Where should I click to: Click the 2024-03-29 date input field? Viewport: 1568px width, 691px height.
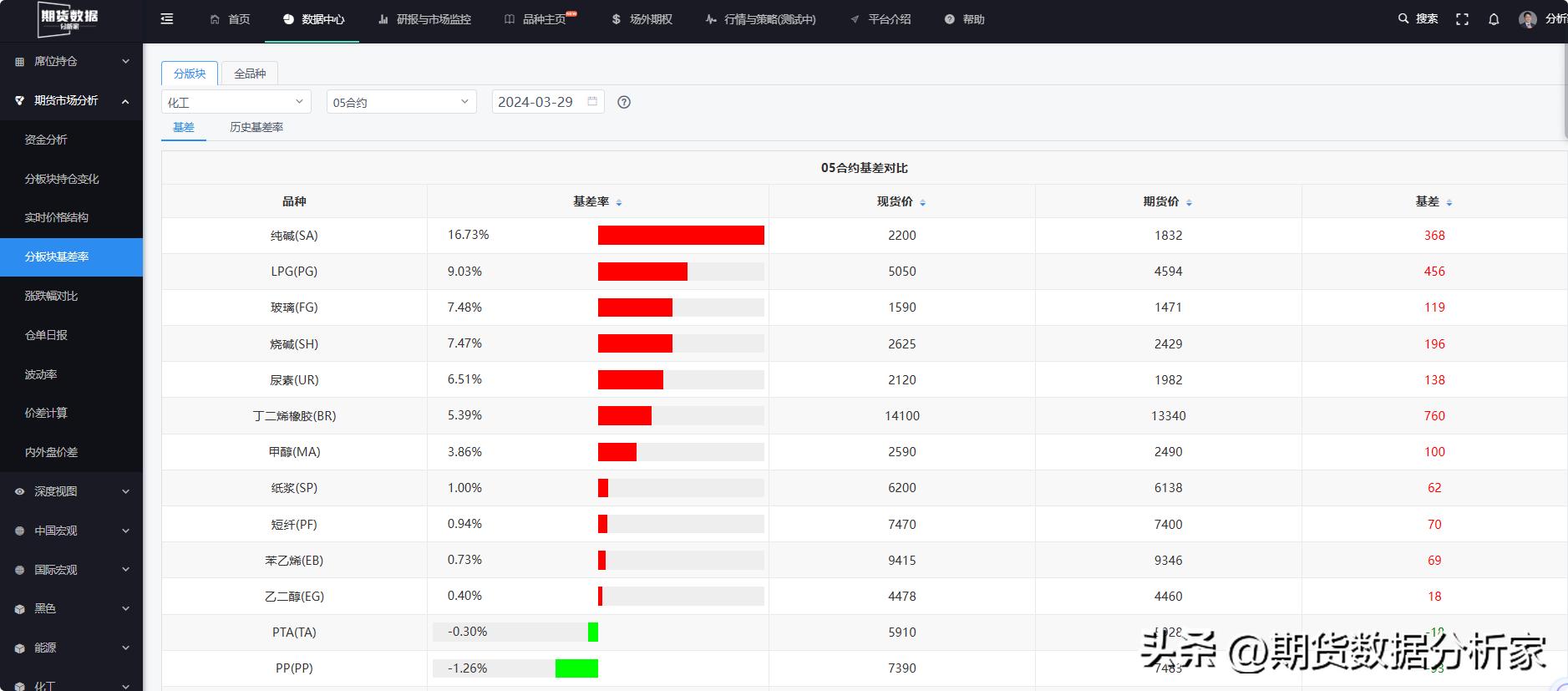[x=536, y=102]
